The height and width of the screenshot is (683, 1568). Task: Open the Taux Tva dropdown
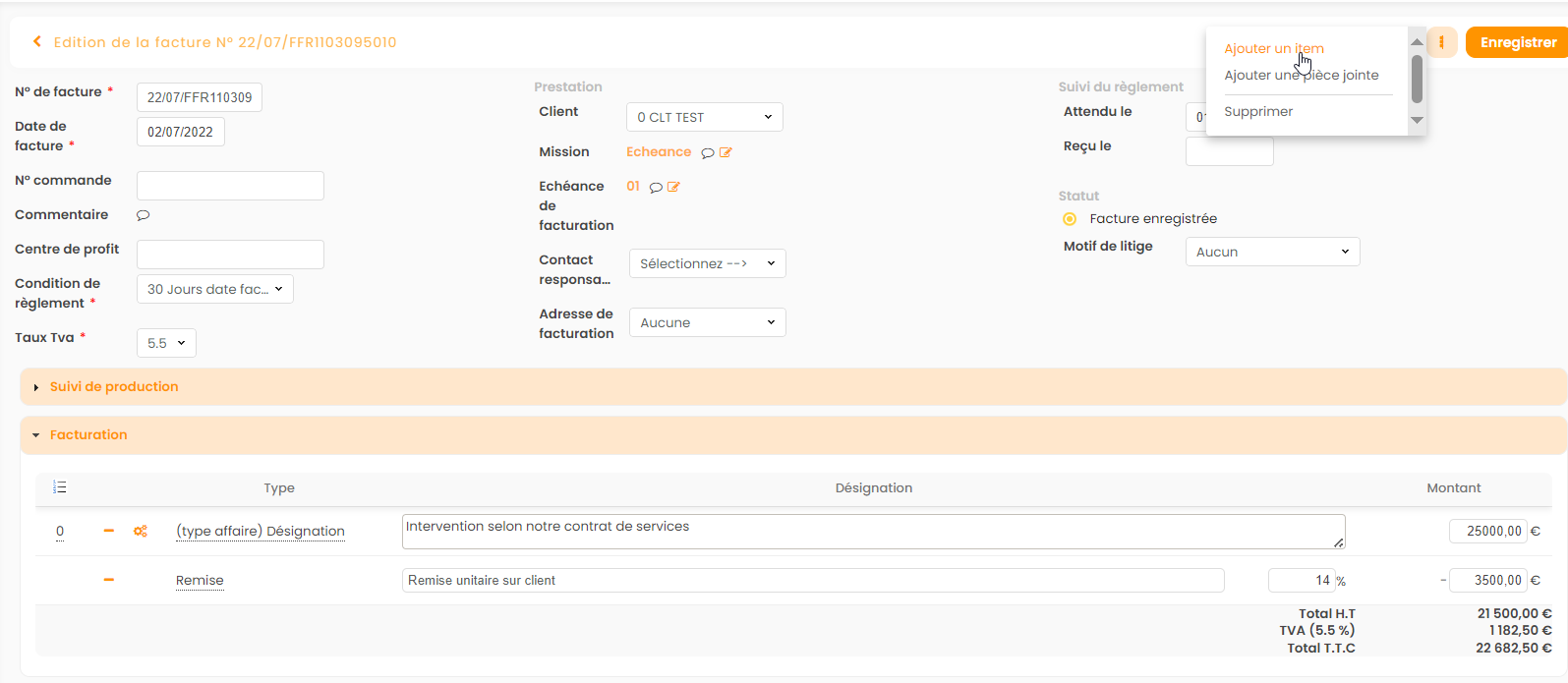coord(166,343)
